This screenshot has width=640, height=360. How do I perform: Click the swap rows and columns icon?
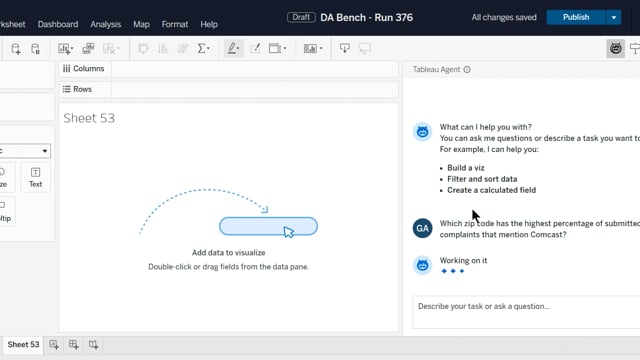[x=143, y=49]
